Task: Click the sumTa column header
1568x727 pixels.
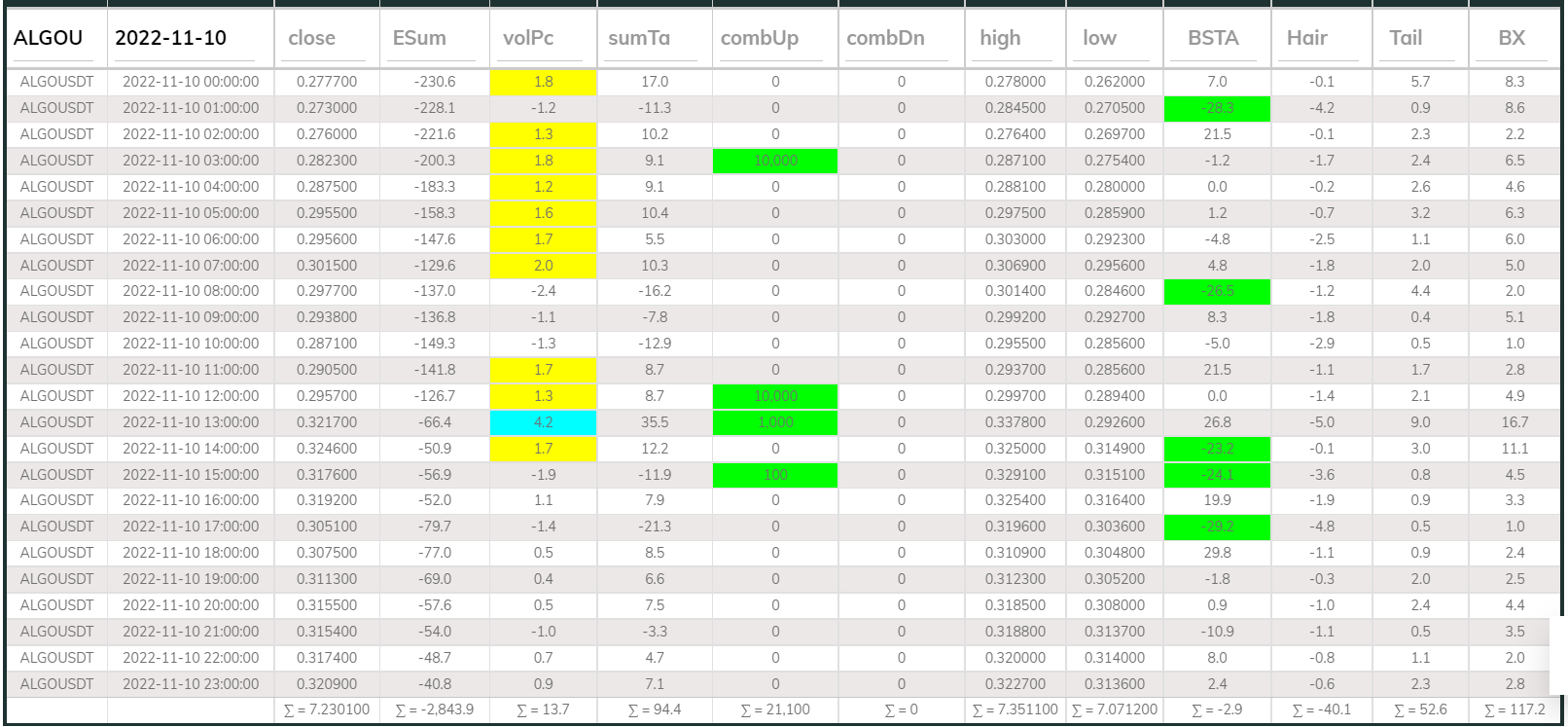Action: point(639,38)
